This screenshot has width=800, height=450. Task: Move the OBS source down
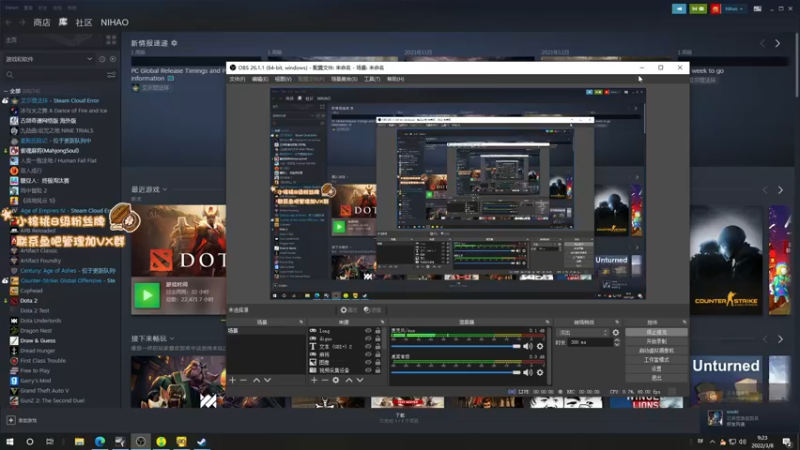click(360, 380)
